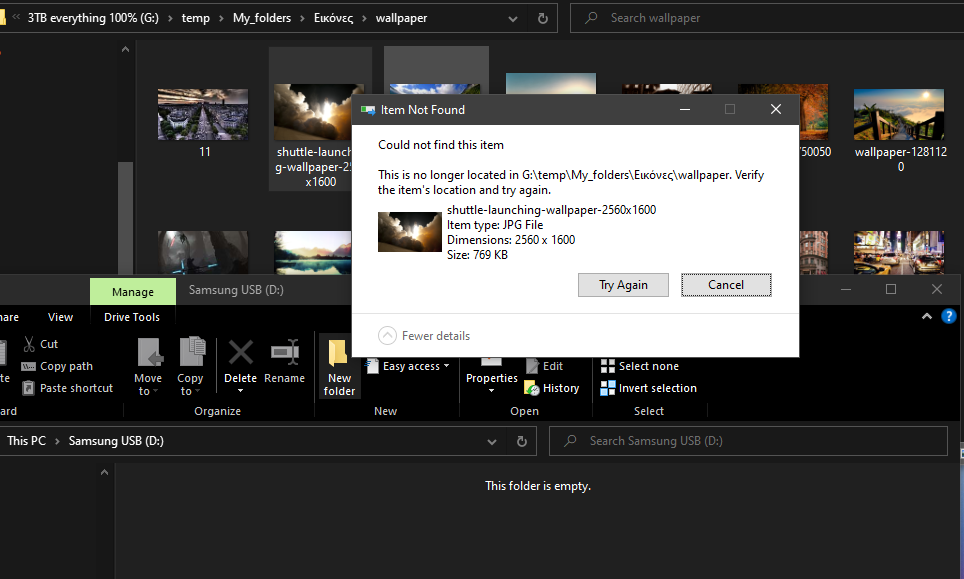
Task: Open the Copy to dropdown
Action: 190,367
